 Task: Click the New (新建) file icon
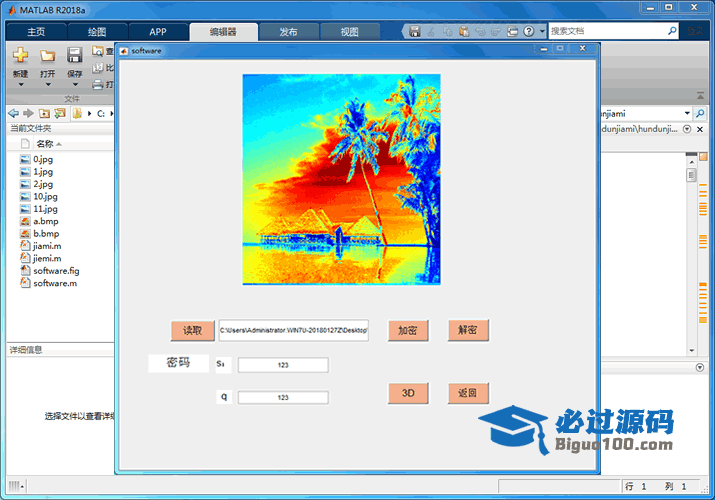coord(20,55)
